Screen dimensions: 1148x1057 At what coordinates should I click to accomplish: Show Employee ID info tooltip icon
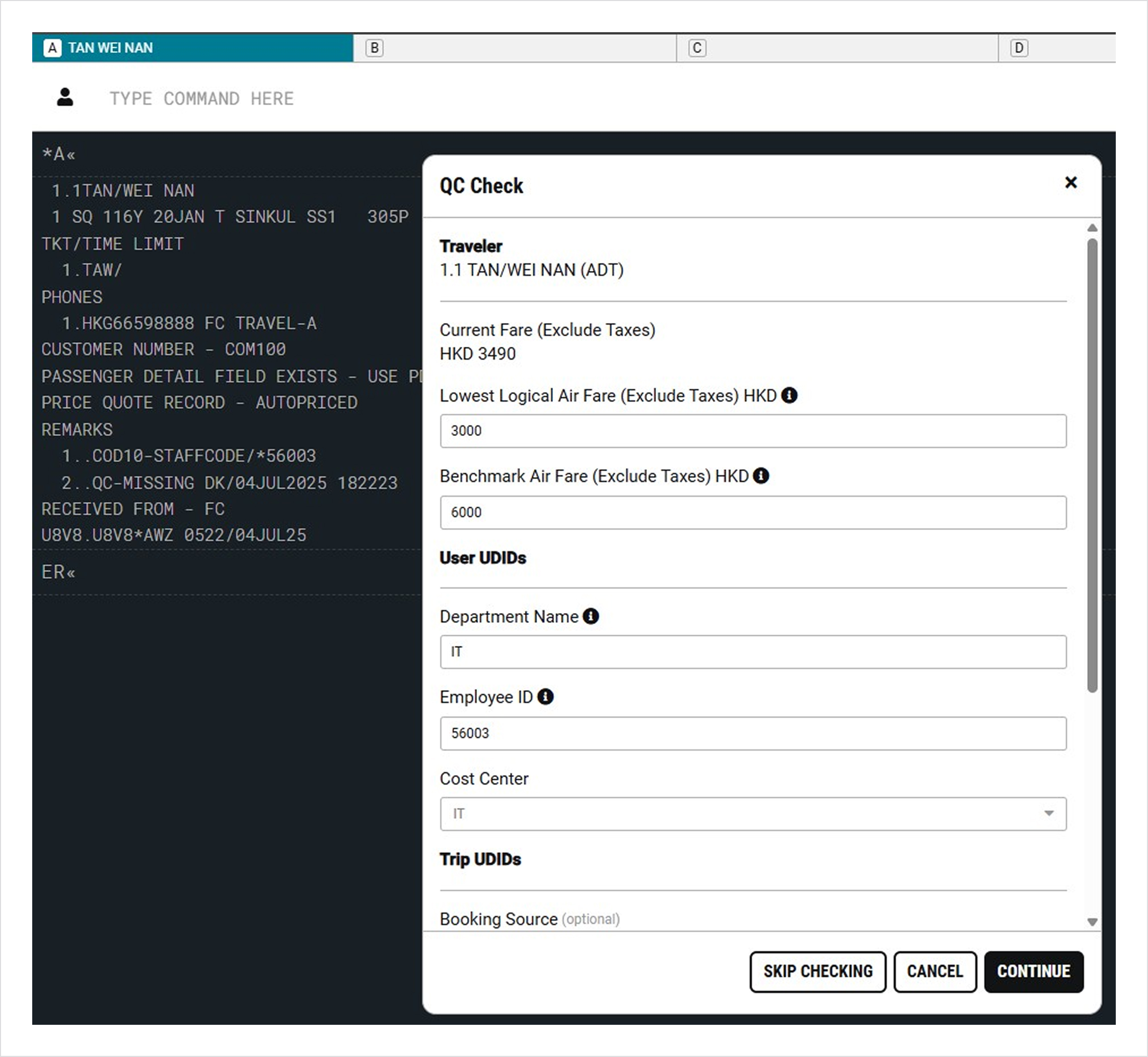545,697
